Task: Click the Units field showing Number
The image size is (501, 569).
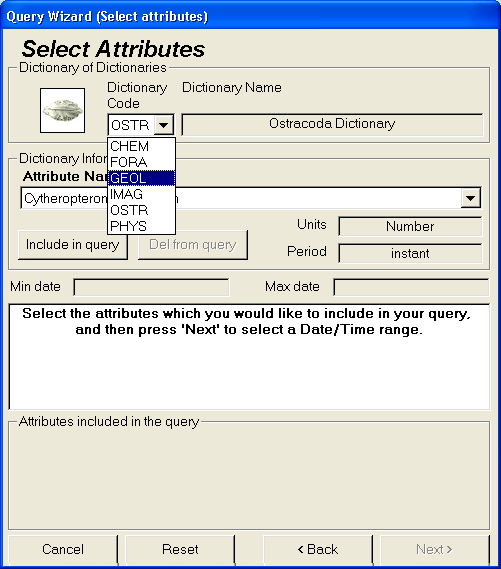Action: coord(410,226)
